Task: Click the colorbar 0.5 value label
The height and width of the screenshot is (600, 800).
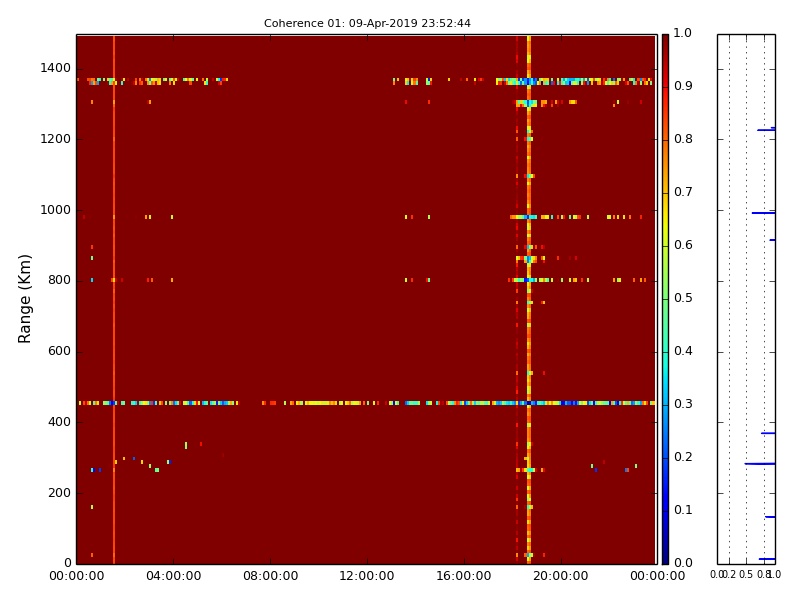Action: point(683,298)
